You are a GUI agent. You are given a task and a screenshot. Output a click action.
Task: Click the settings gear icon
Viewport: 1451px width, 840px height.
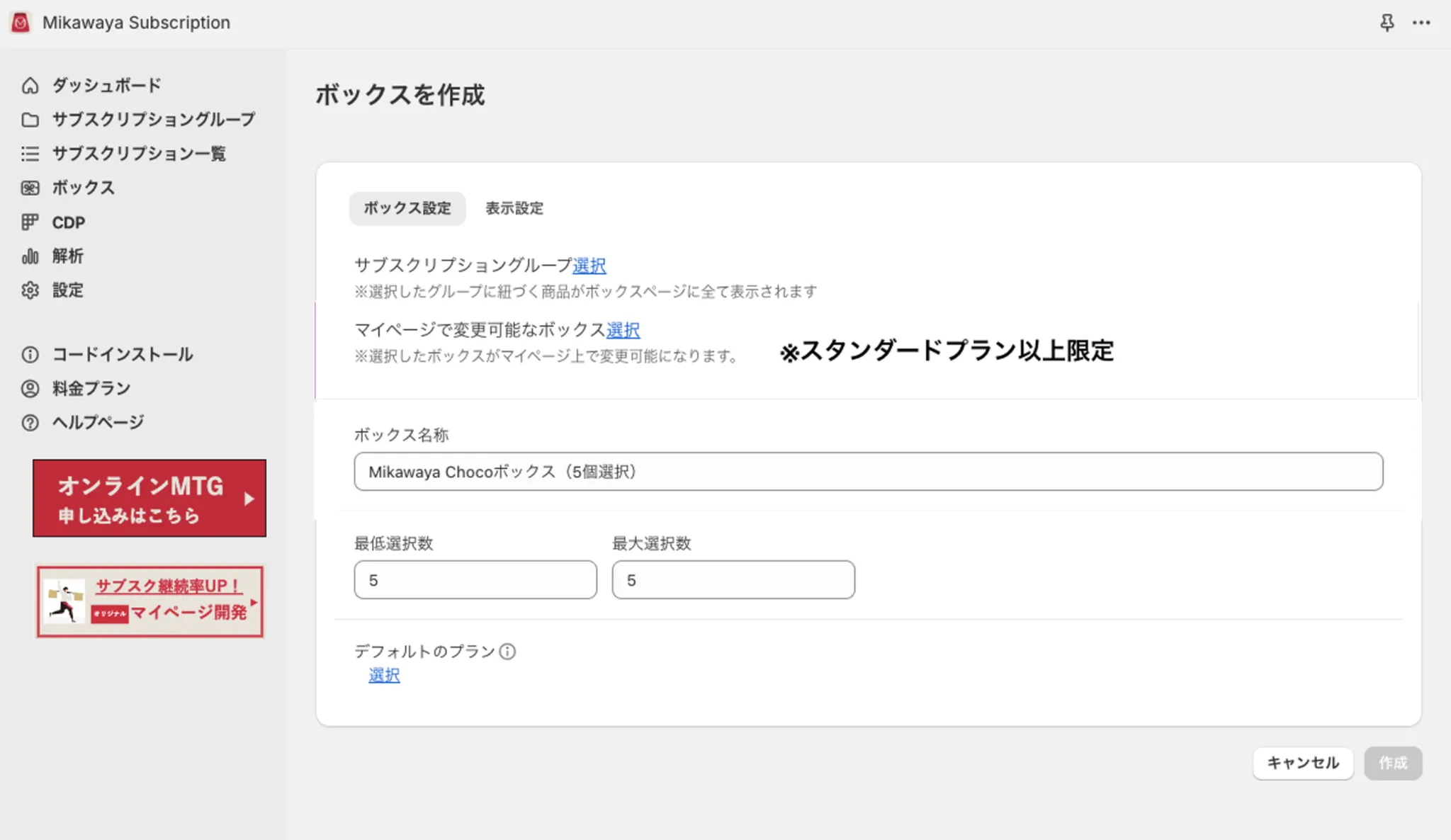point(30,290)
